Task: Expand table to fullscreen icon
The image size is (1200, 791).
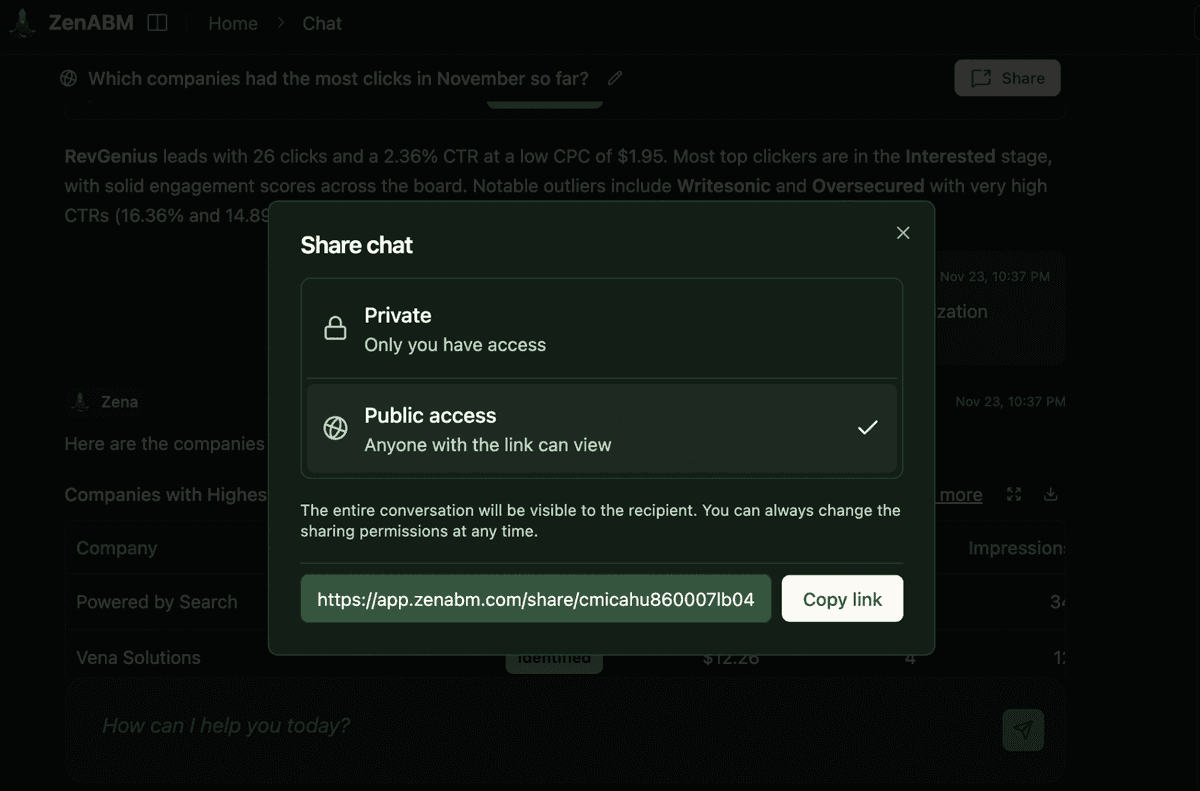Action: pyautogui.click(x=1014, y=494)
